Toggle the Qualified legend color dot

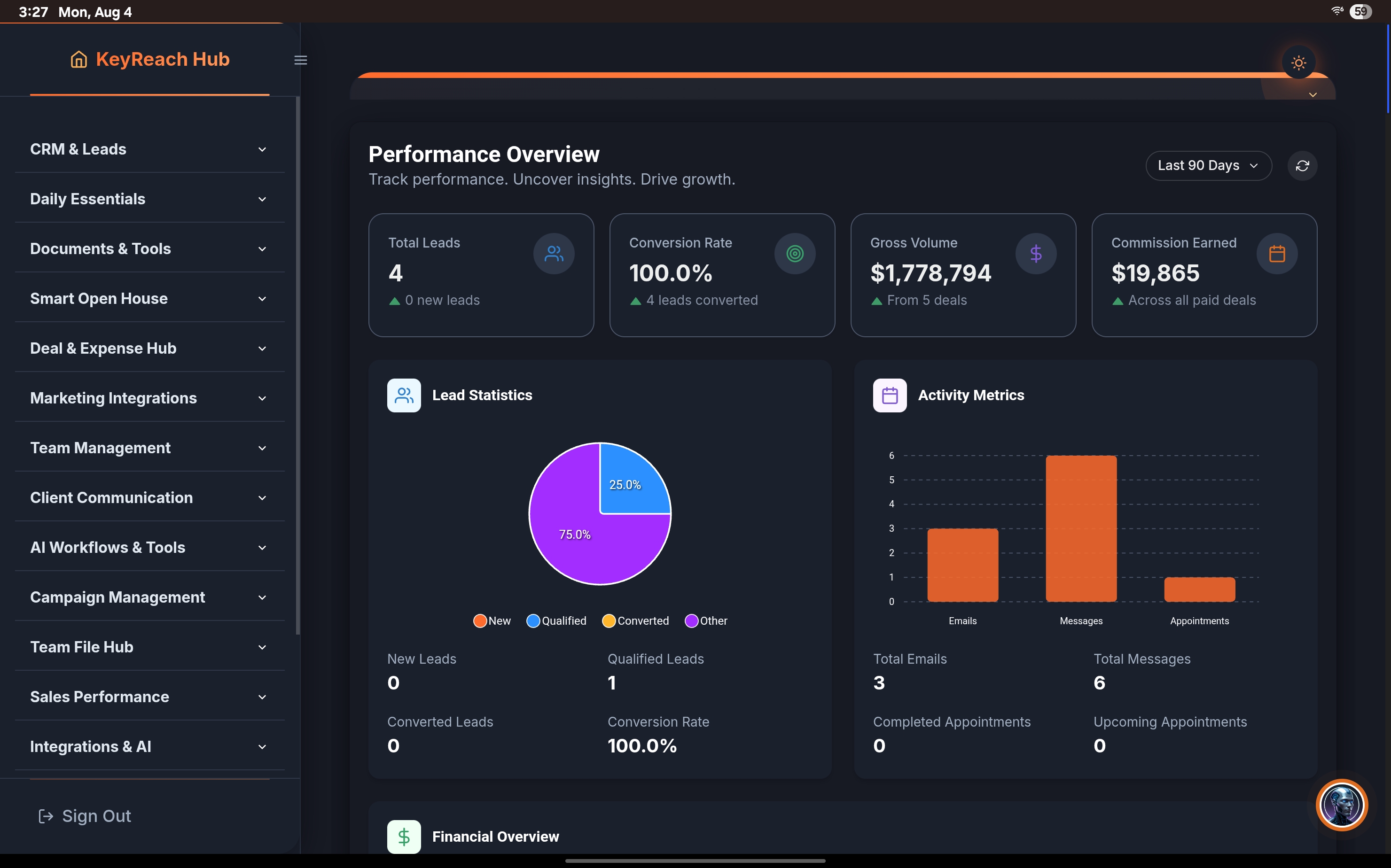533,620
